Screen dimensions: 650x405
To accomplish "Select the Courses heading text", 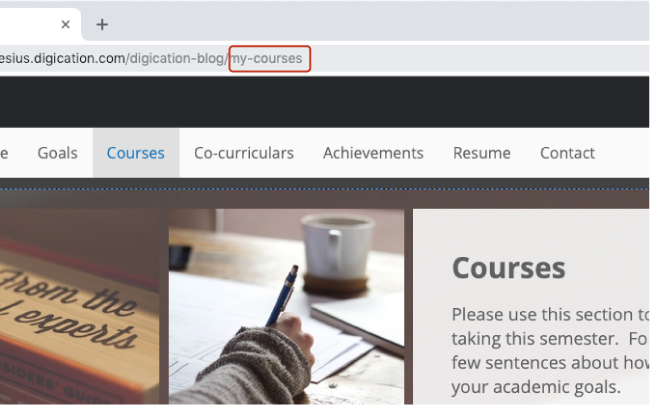I will point(508,268).
